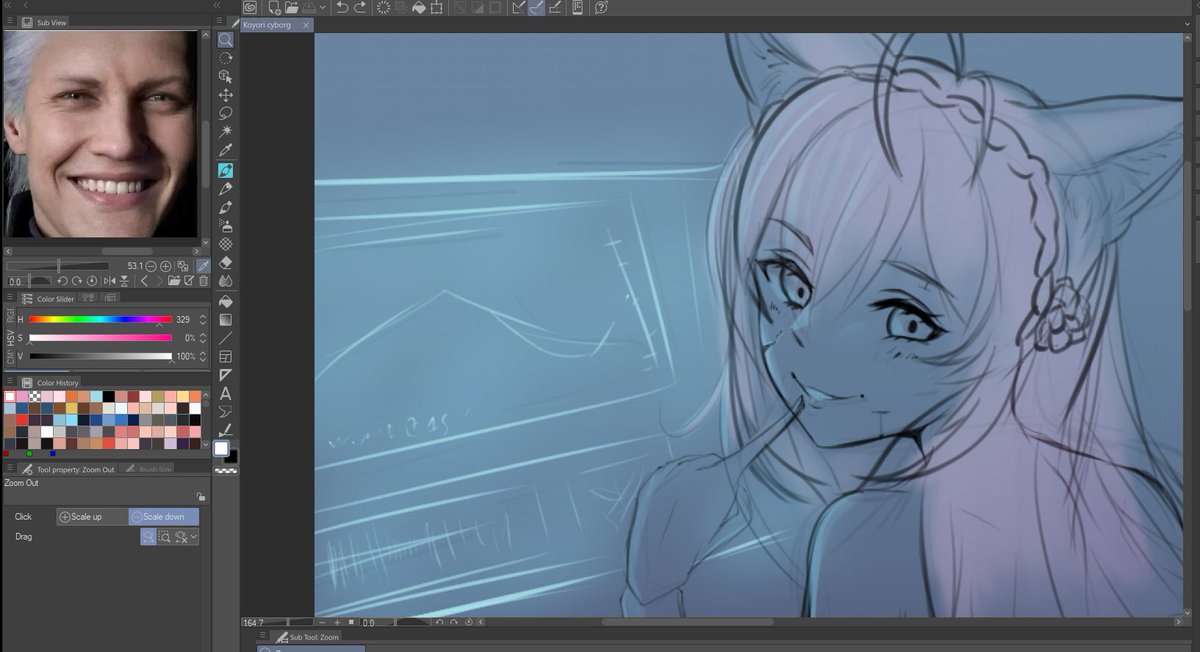The height and width of the screenshot is (652, 1200).
Task: Select the Eraser tool
Action: coord(226,263)
